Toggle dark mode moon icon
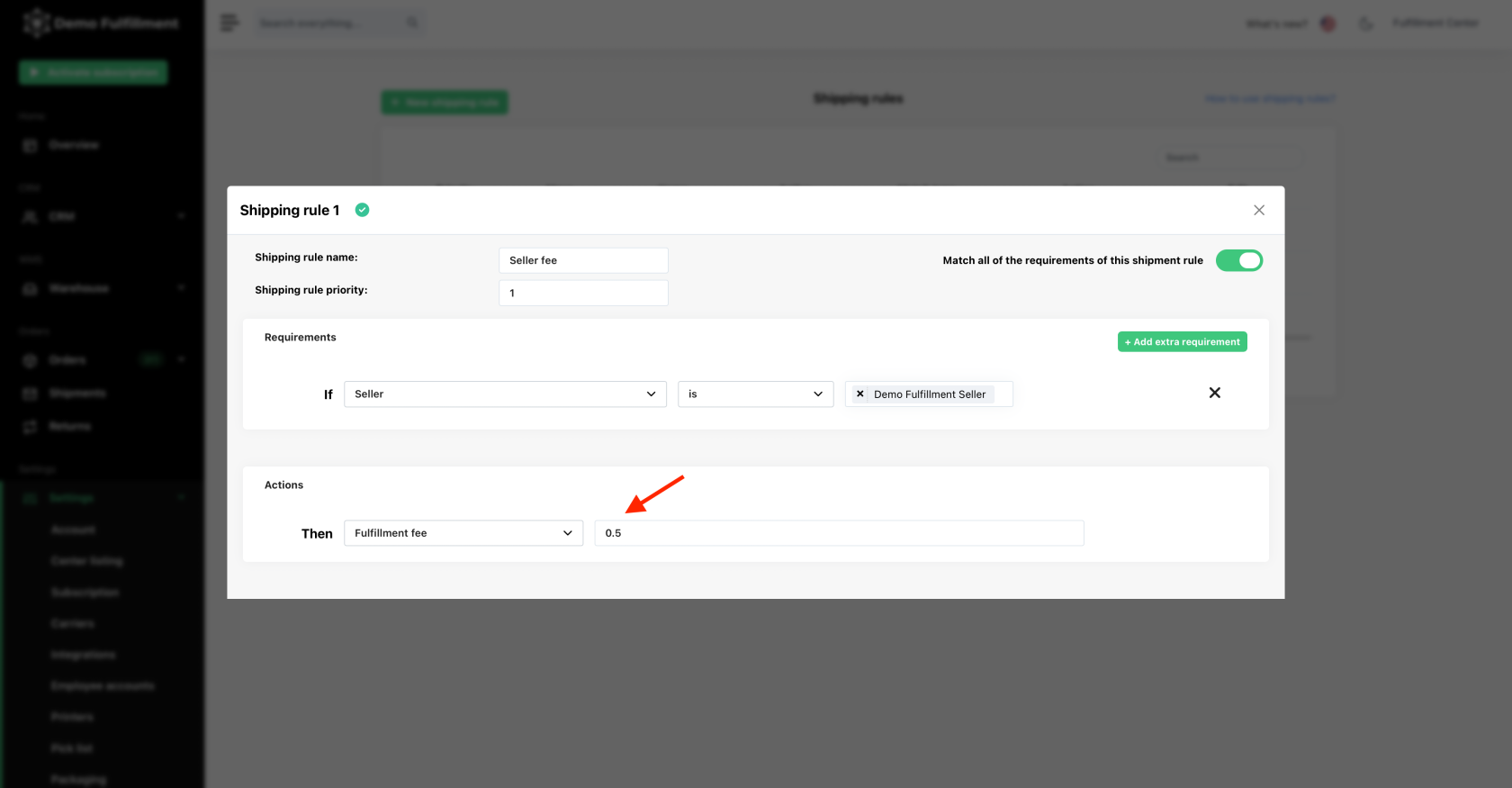 coord(1366,23)
